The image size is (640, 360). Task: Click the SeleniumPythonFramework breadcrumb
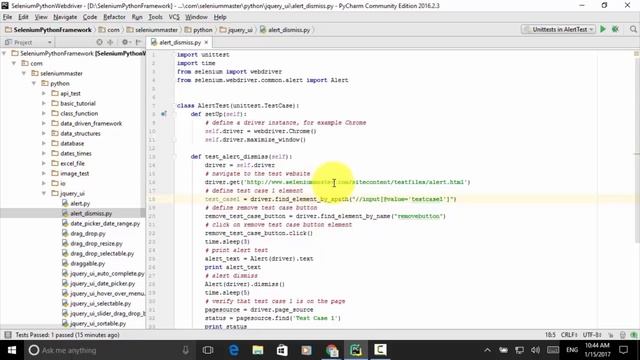(48, 30)
